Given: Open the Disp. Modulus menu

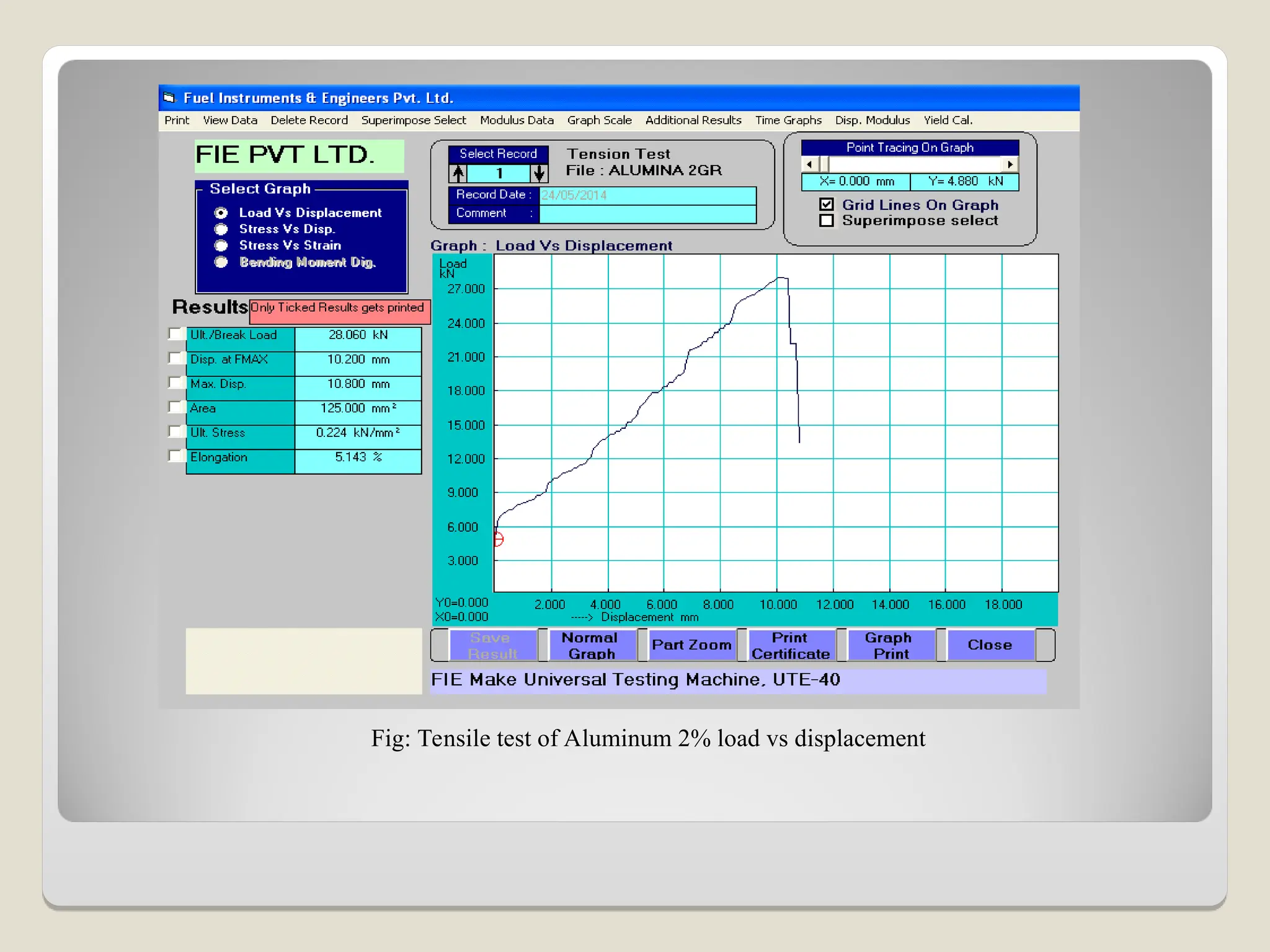Looking at the screenshot, I should pyautogui.click(x=873, y=120).
